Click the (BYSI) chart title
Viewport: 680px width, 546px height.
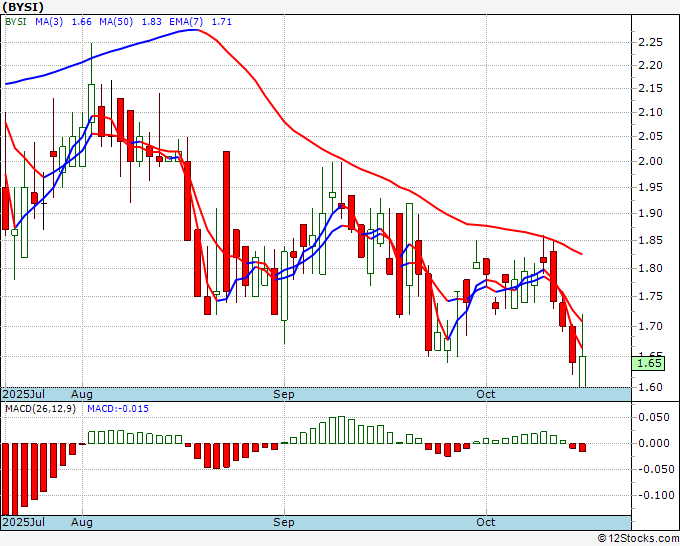pos(23,7)
